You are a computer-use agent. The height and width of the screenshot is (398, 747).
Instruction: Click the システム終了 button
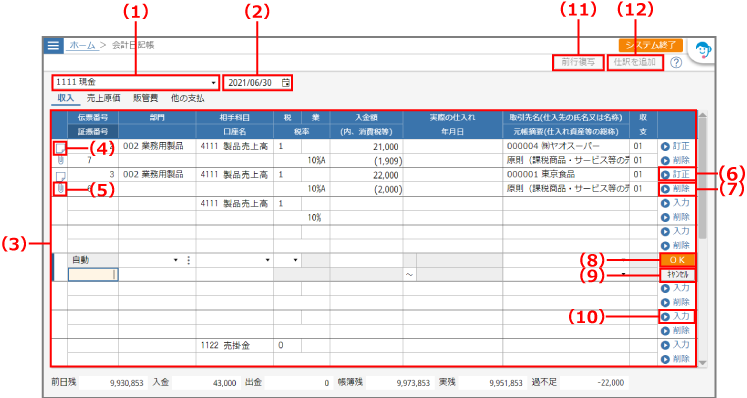point(651,45)
